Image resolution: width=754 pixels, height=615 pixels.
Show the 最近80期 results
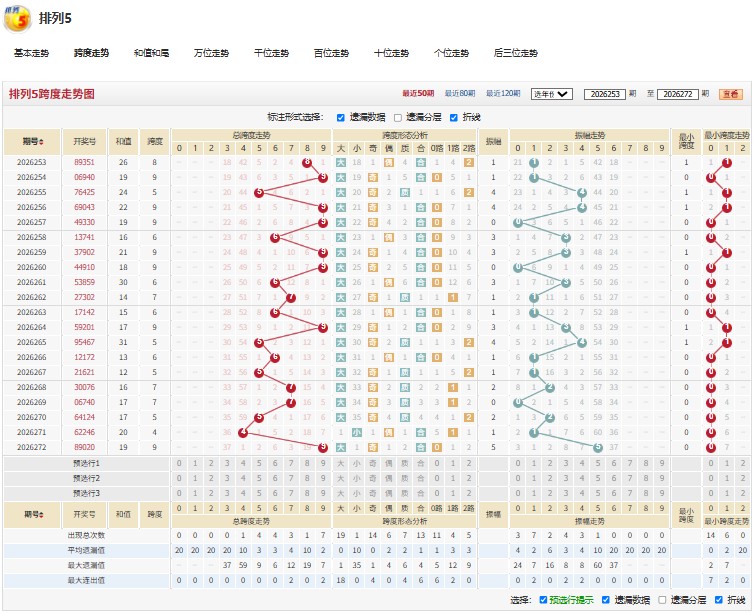click(x=460, y=94)
